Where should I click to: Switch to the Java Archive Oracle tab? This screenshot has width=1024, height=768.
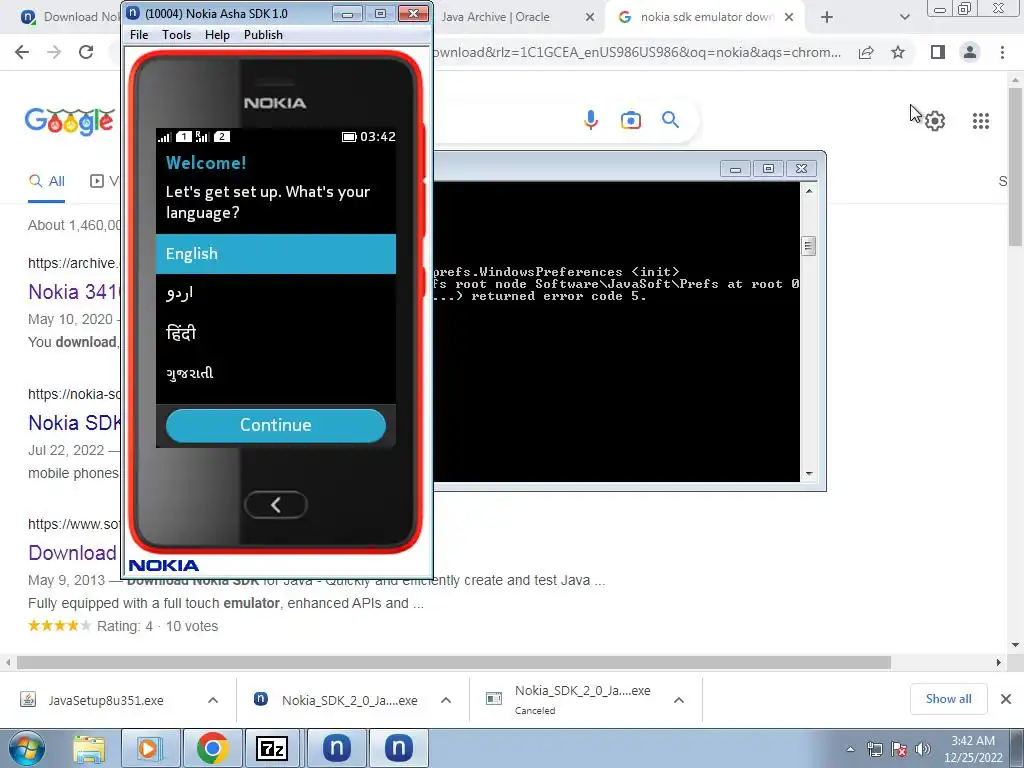coord(496,17)
